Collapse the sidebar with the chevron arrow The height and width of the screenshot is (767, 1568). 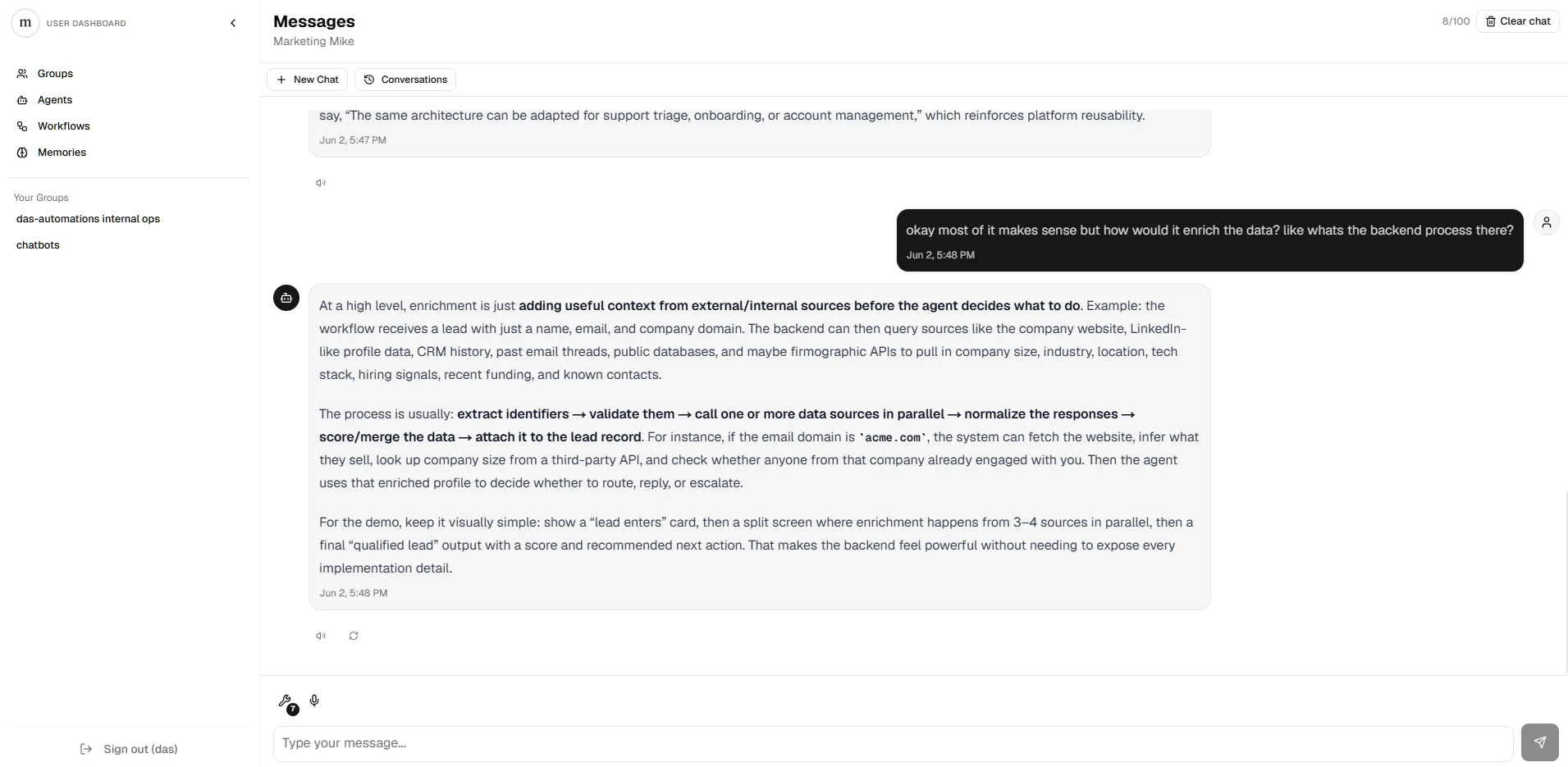(x=233, y=23)
